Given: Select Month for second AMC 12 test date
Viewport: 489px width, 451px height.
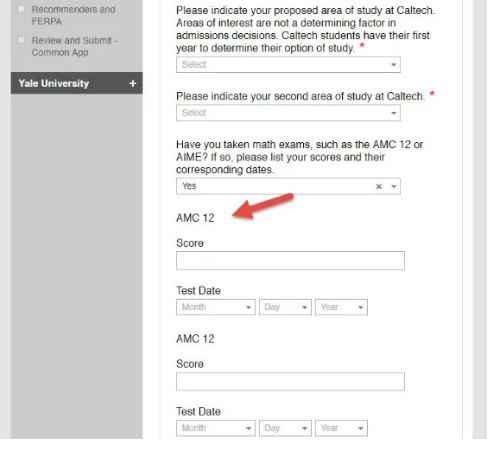Looking at the screenshot, I should pos(216,428).
